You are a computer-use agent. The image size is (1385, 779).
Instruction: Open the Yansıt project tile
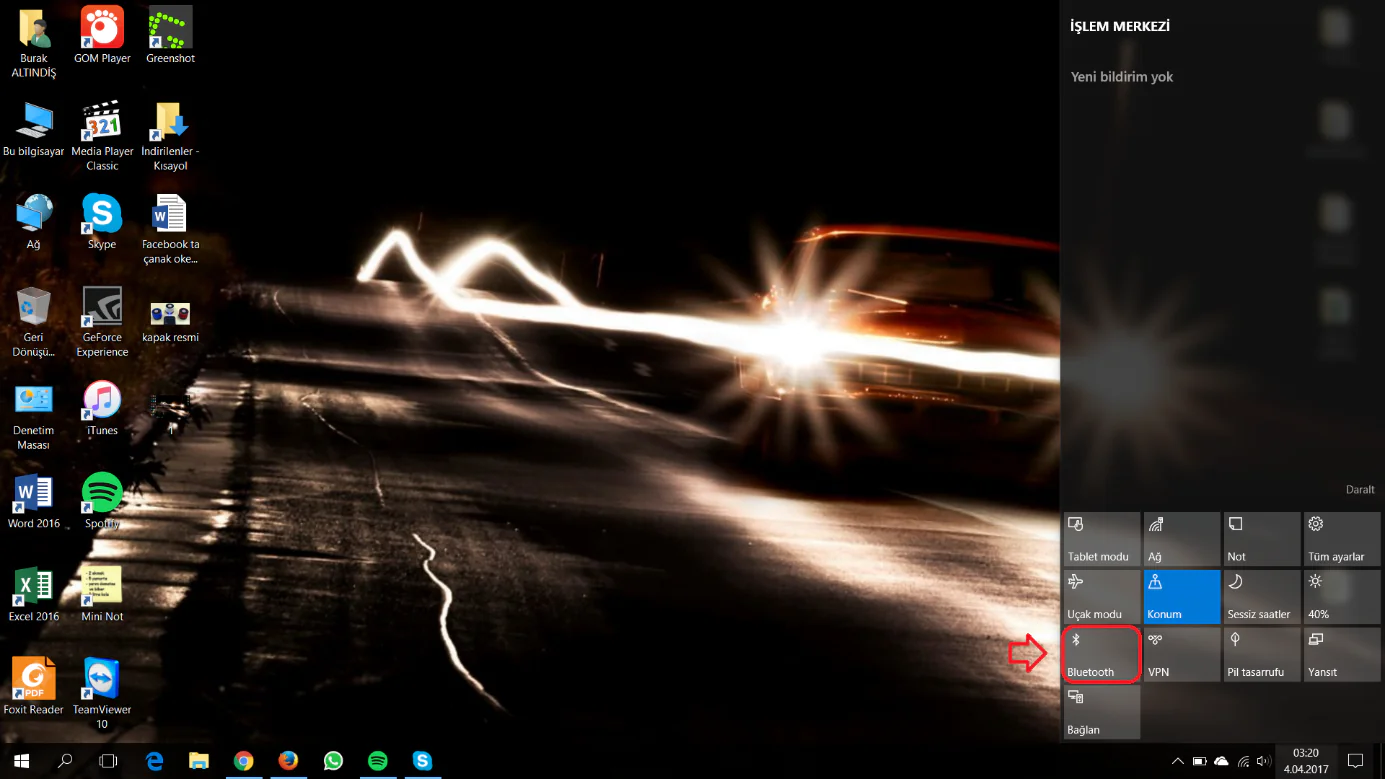[1342, 655]
